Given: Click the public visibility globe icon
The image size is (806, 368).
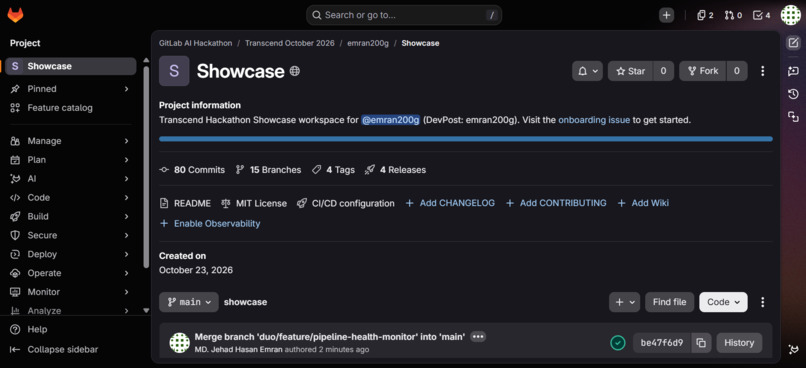Looking at the screenshot, I should click(295, 71).
